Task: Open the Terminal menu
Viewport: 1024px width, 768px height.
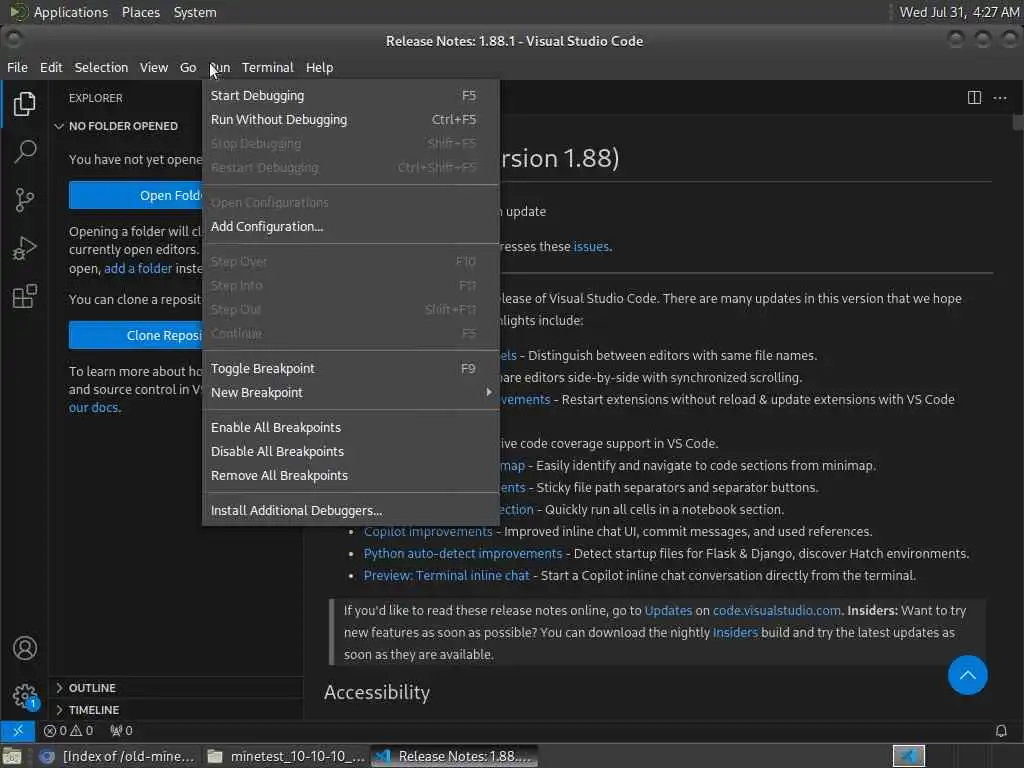Action: (268, 67)
